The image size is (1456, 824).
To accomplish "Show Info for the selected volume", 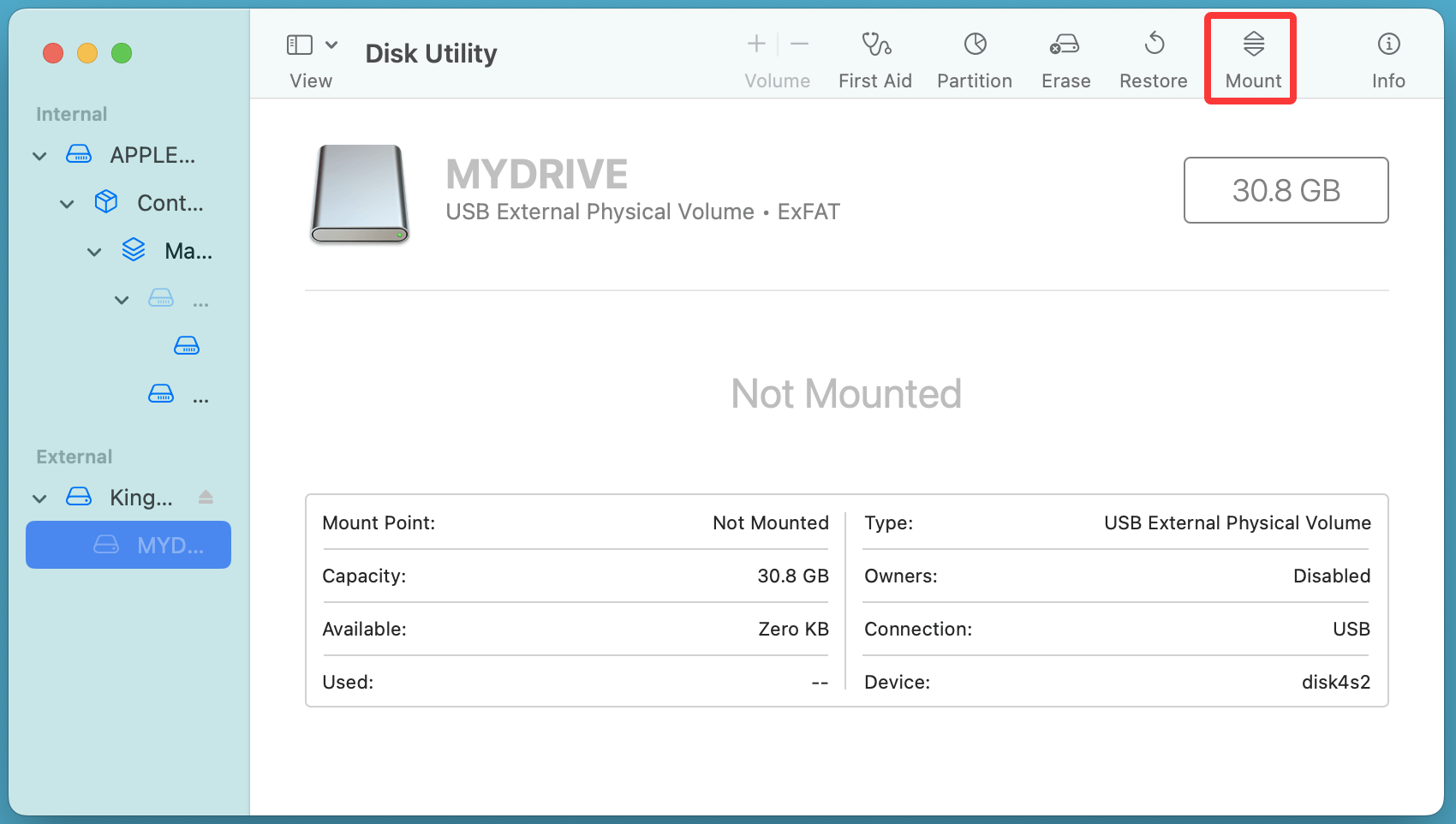I will click(1387, 58).
